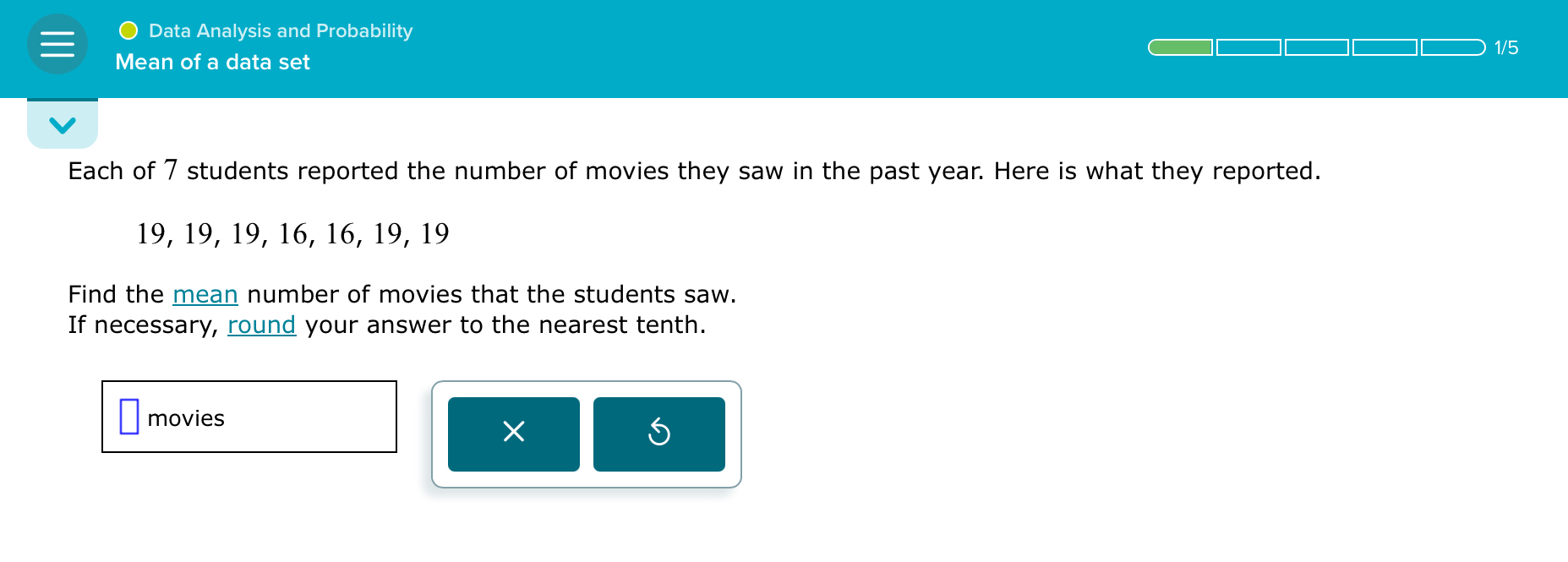Click 'Data Analysis and Probability' topic heading
Image resolution: width=1568 pixels, height=562 pixels.
[281, 31]
